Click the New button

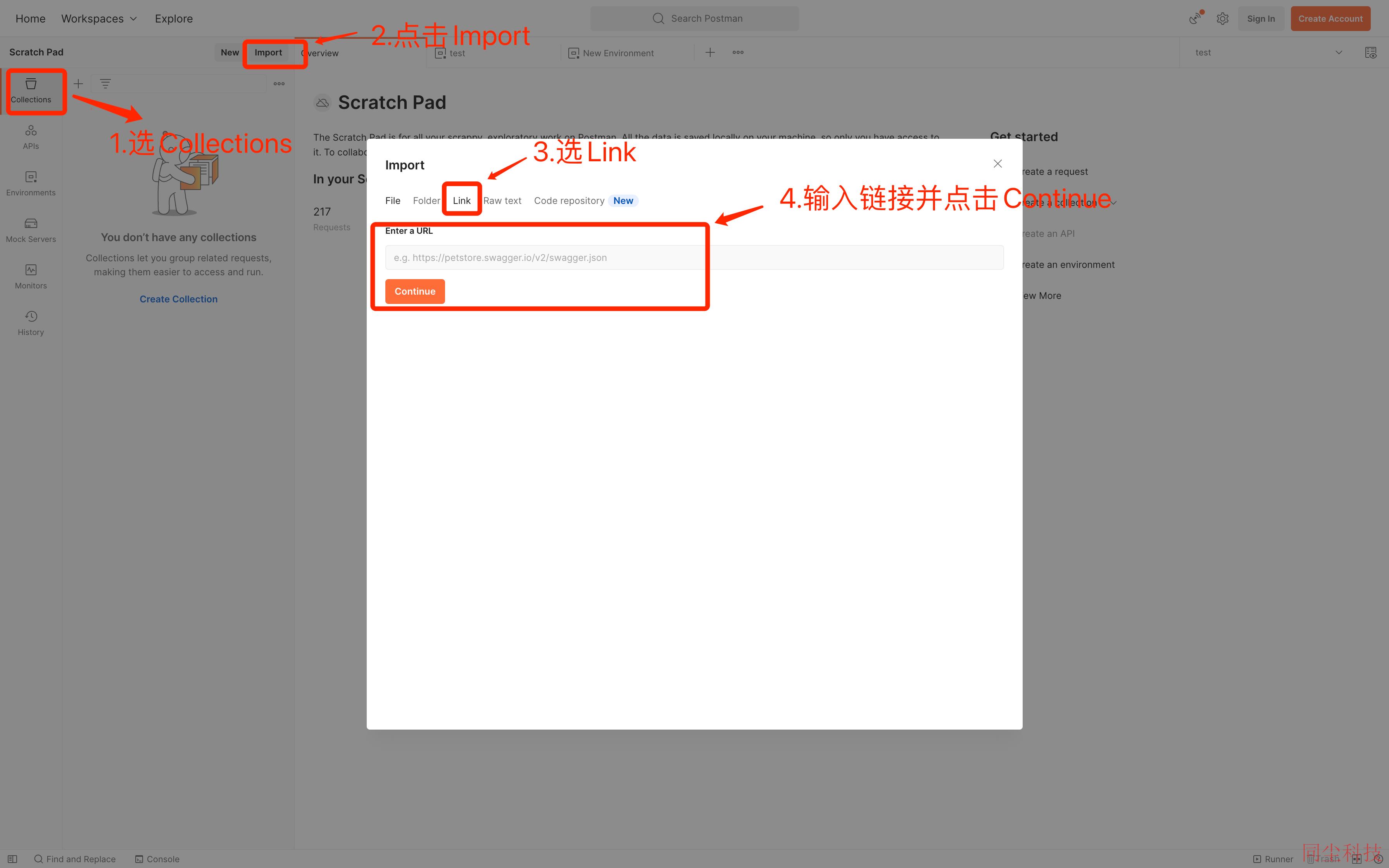229,52
